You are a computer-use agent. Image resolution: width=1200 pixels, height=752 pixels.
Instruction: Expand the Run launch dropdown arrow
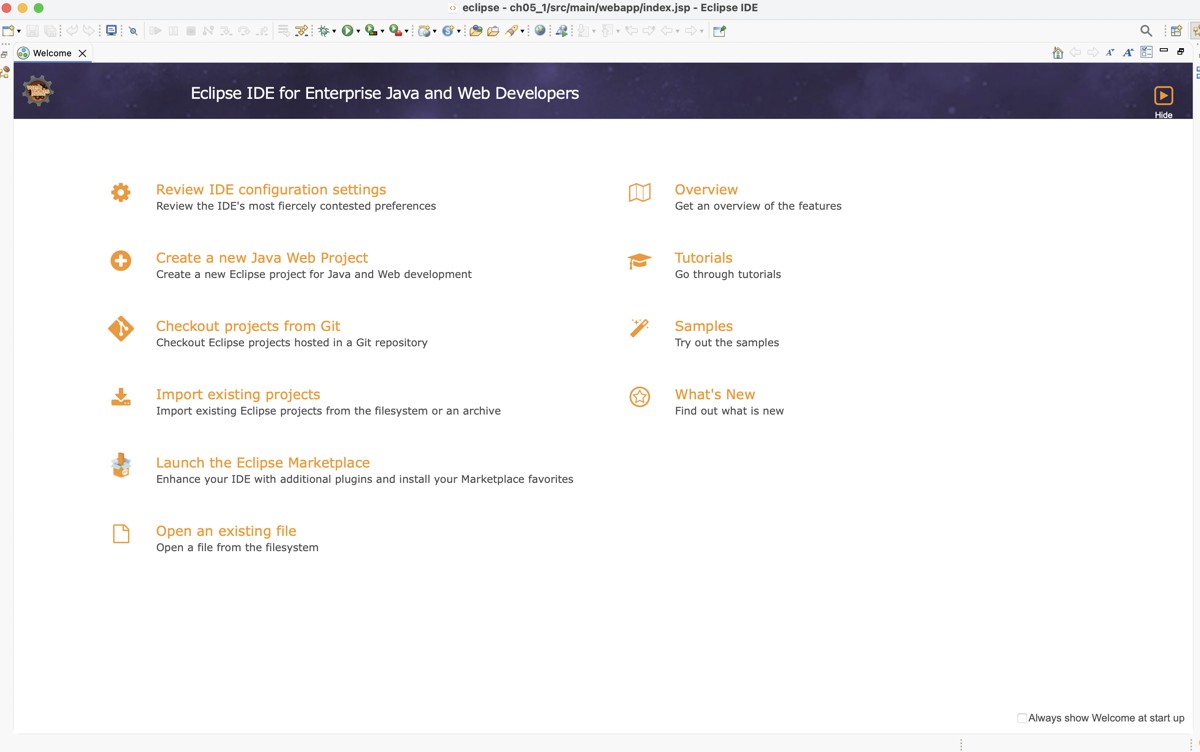click(x=358, y=31)
